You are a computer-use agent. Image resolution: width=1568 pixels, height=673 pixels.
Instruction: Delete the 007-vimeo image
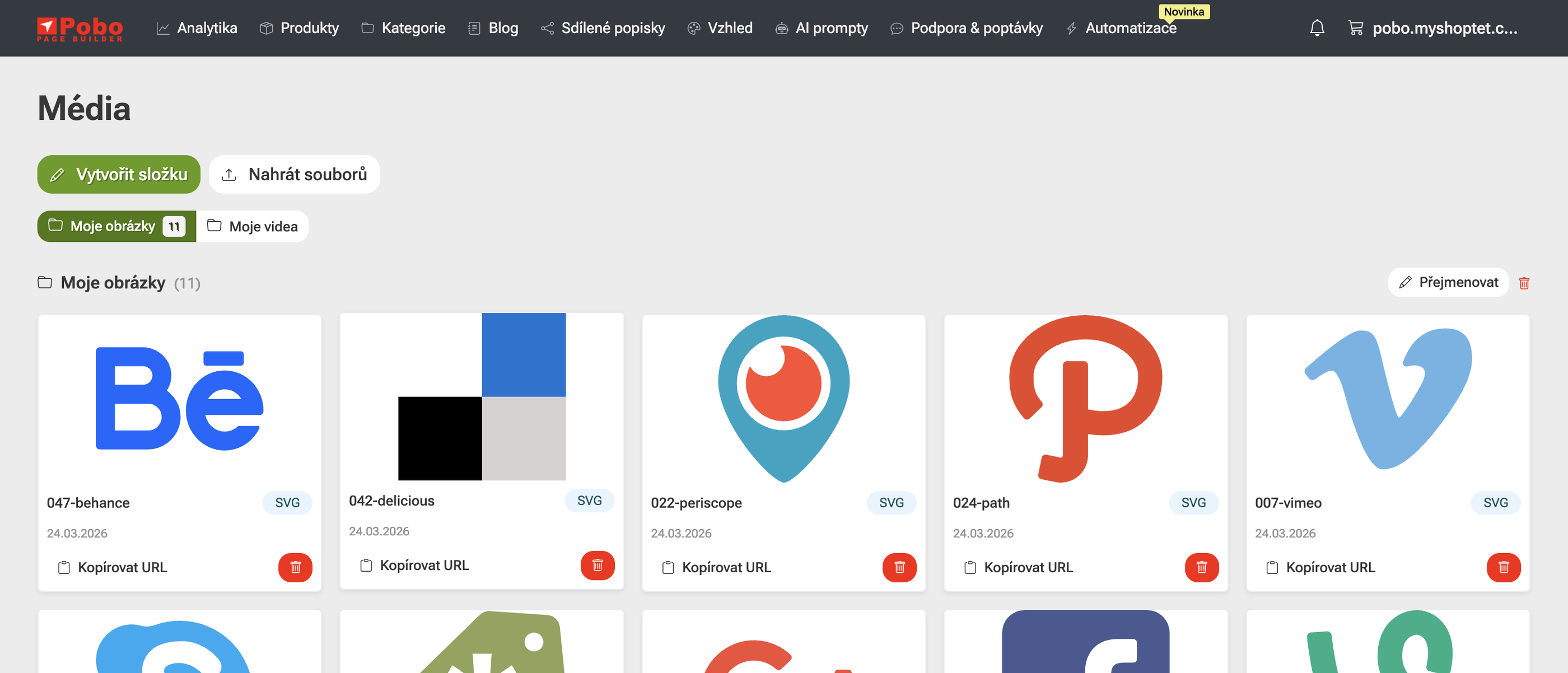[x=1504, y=568]
